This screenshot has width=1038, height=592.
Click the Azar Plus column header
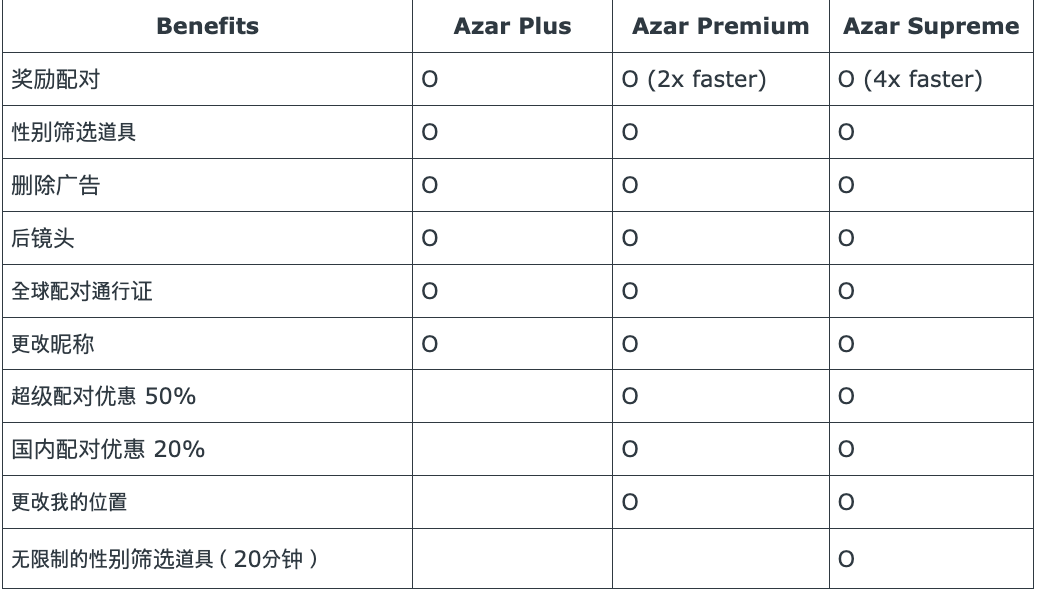tap(512, 27)
